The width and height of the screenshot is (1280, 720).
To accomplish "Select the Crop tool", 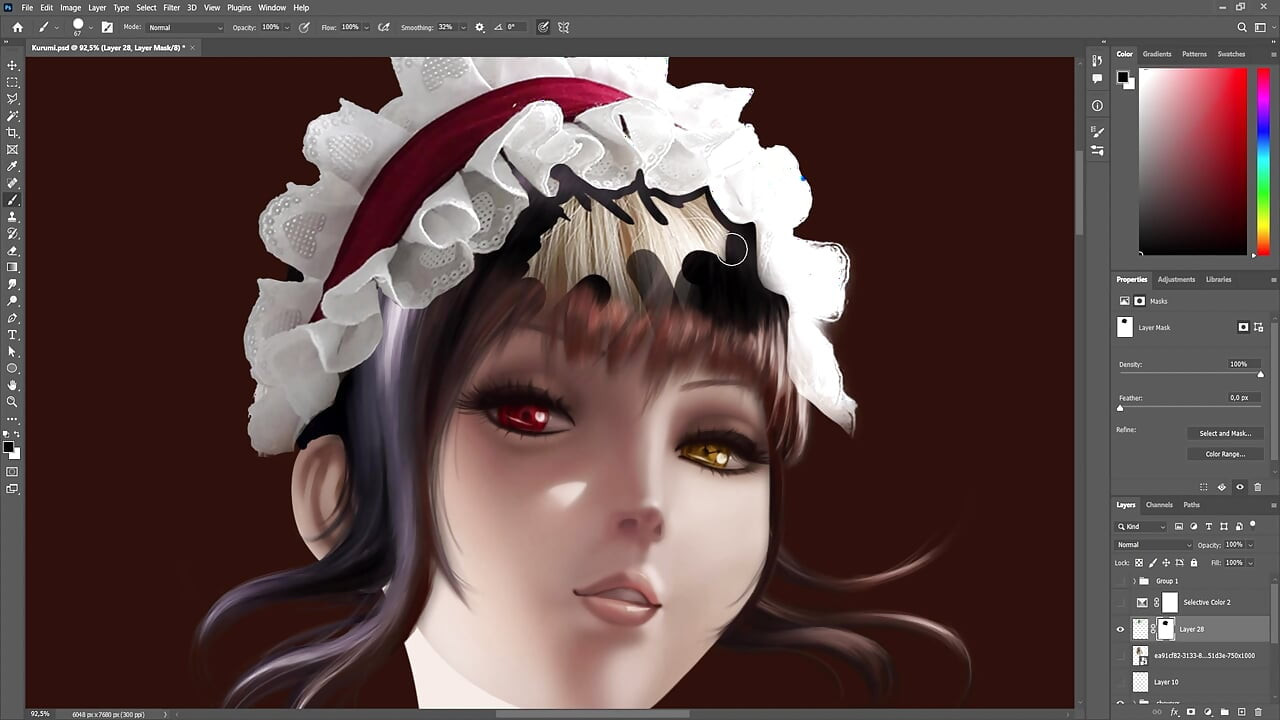I will click(13, 133).
